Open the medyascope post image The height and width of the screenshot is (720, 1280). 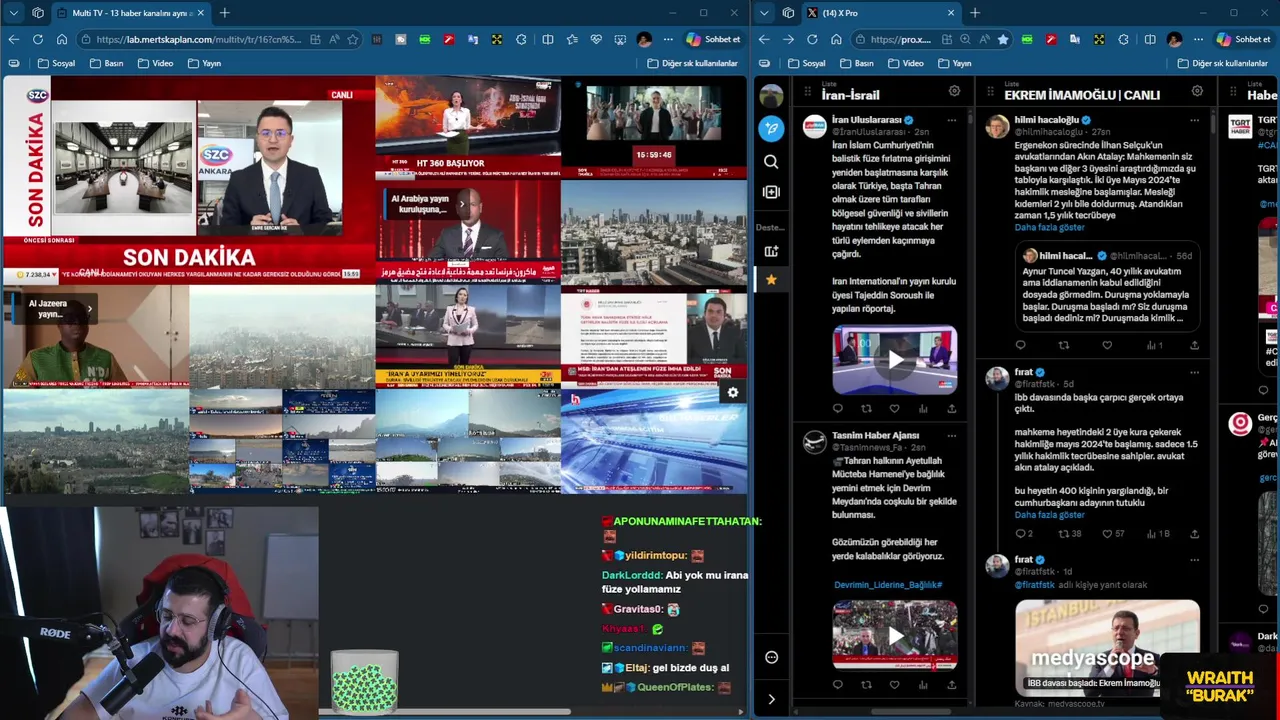point(1107,647)
